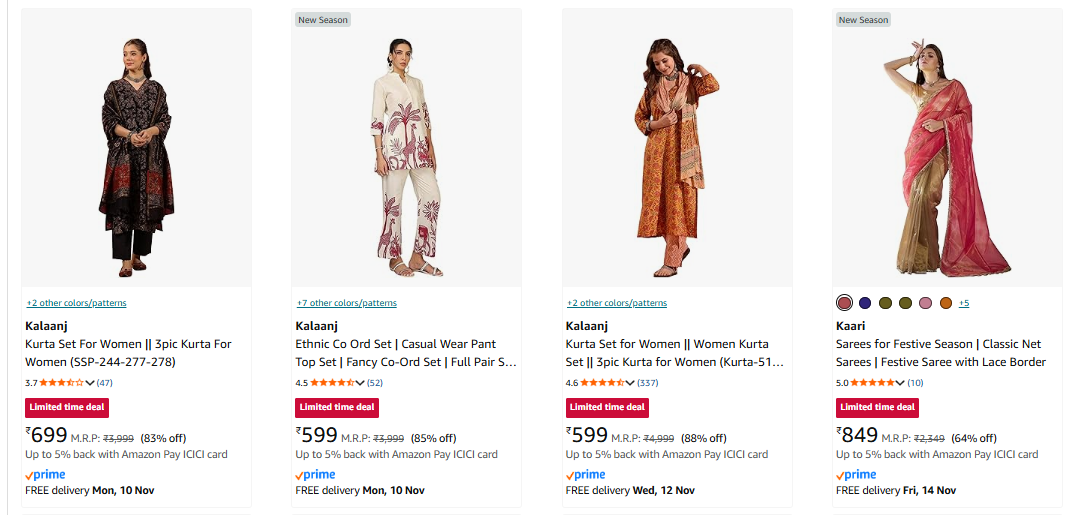Click Limited time deal badge on ₹849 saree

pos(877,407)
